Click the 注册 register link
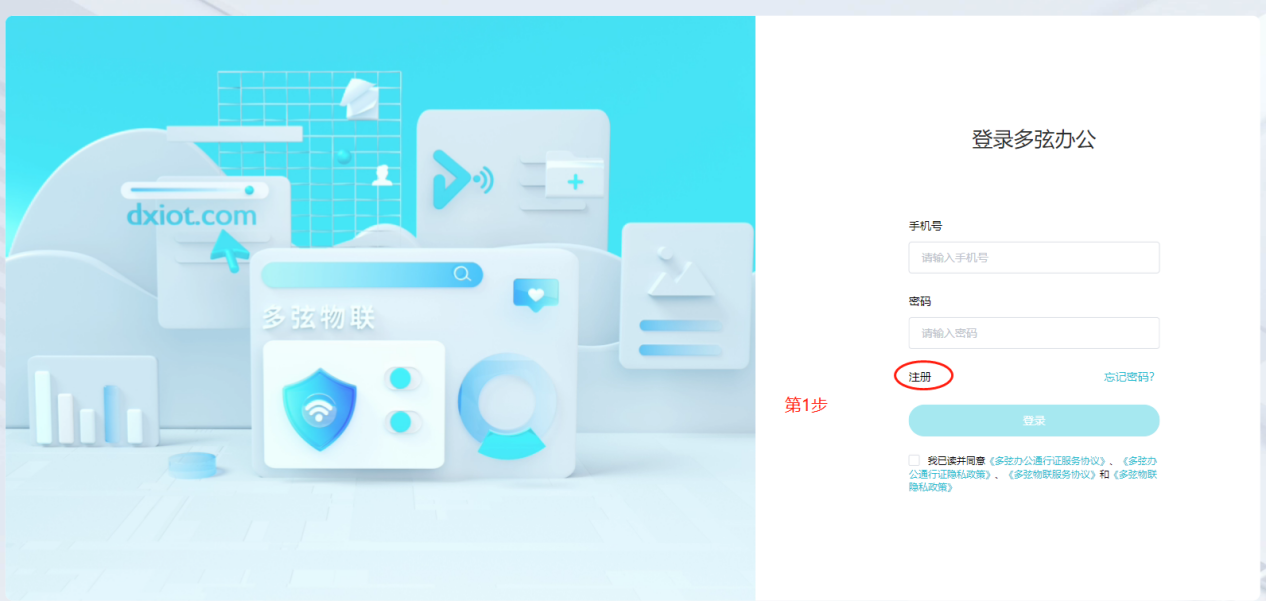Viewport: 1266px width, 601px height. [x=919, y=377]
